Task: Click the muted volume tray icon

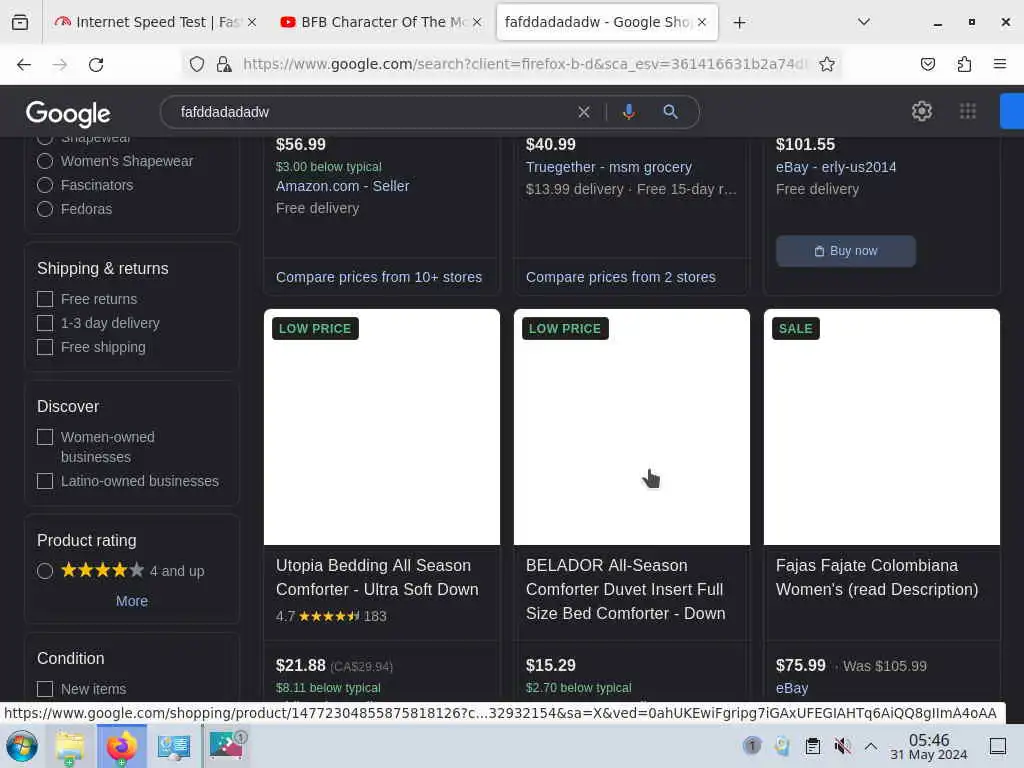Action: click(x=842, y=746)
